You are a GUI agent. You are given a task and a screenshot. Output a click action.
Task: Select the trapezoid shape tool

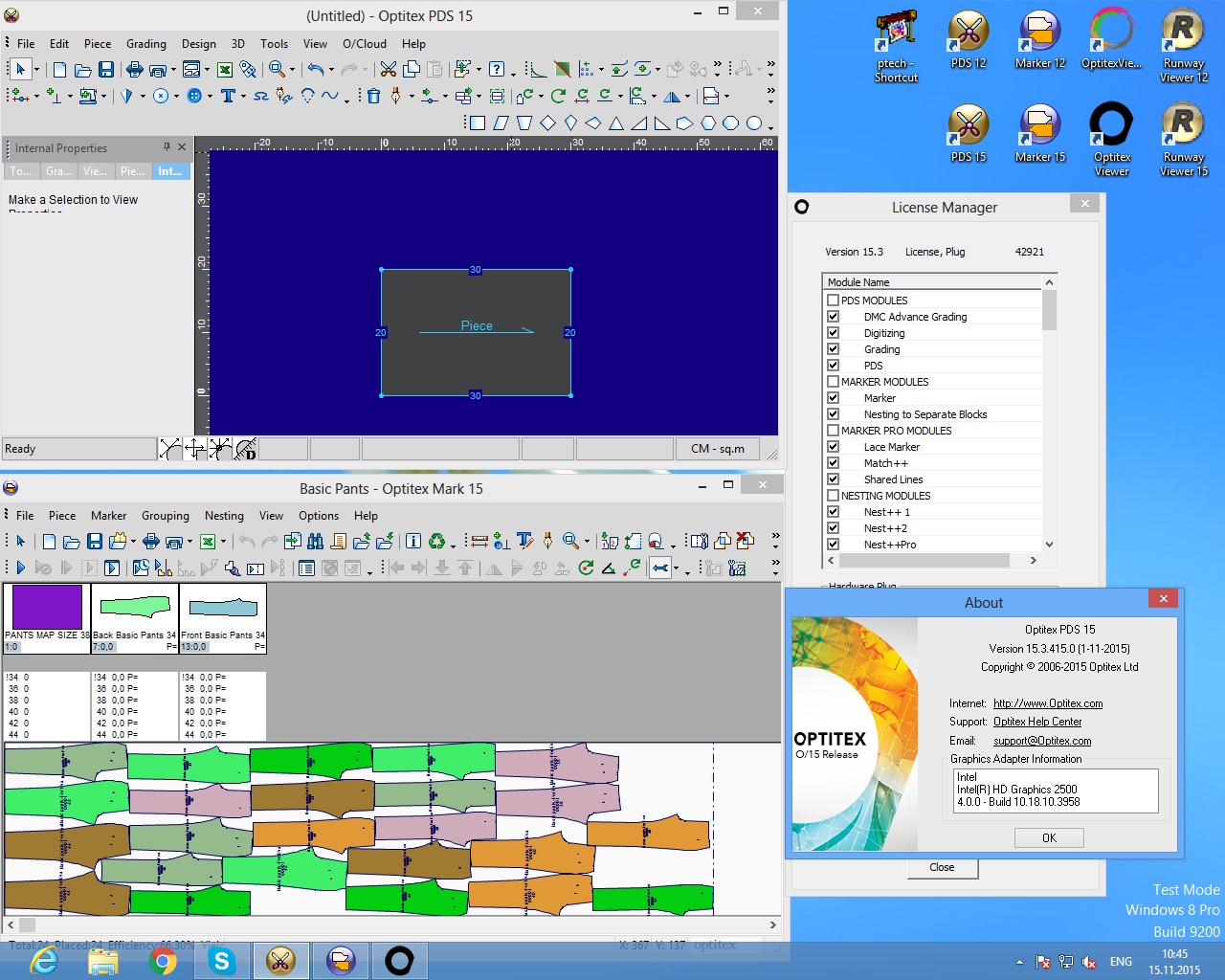[523, 122]
